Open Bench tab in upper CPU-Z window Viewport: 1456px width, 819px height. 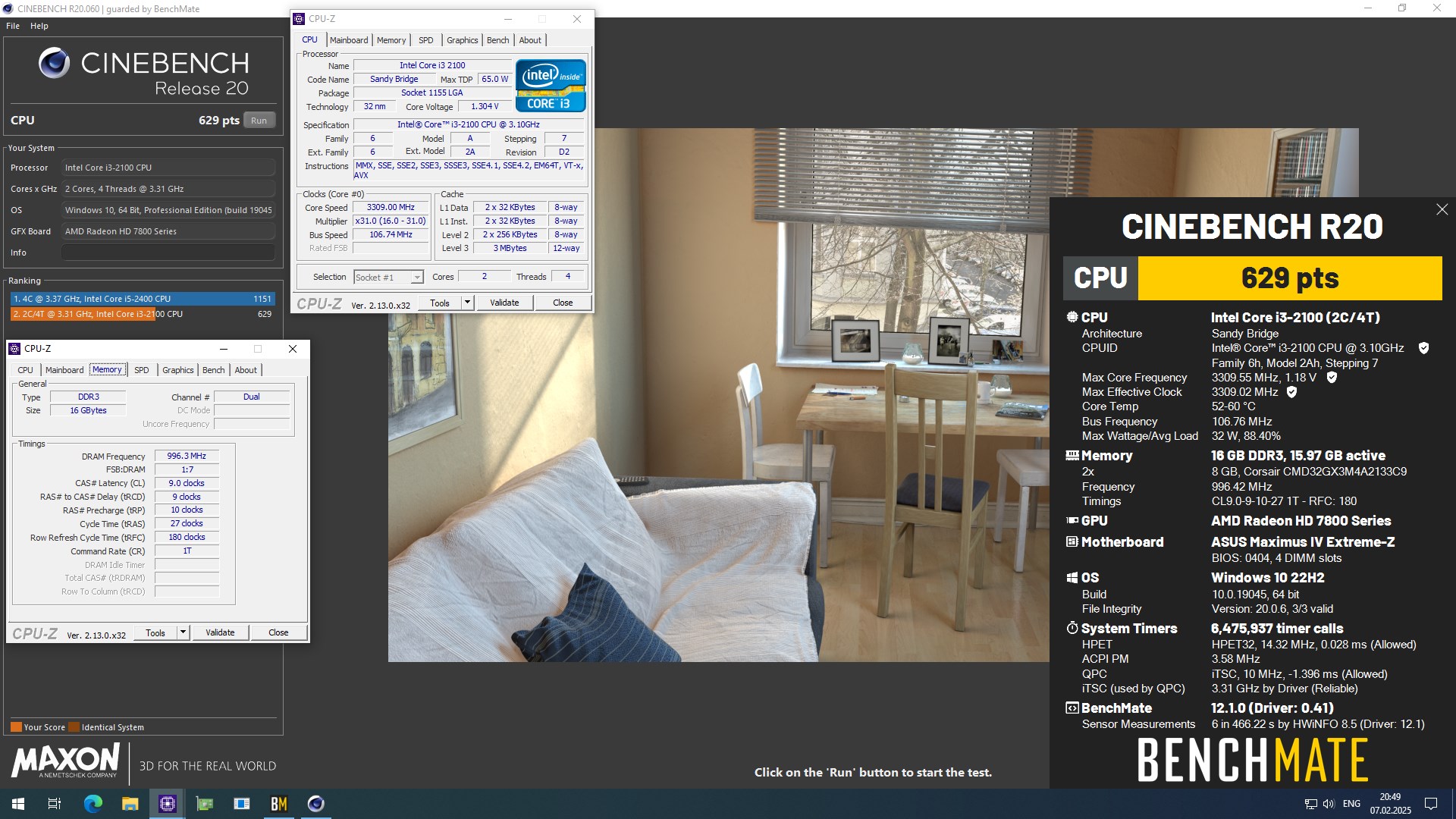point(497,40)
